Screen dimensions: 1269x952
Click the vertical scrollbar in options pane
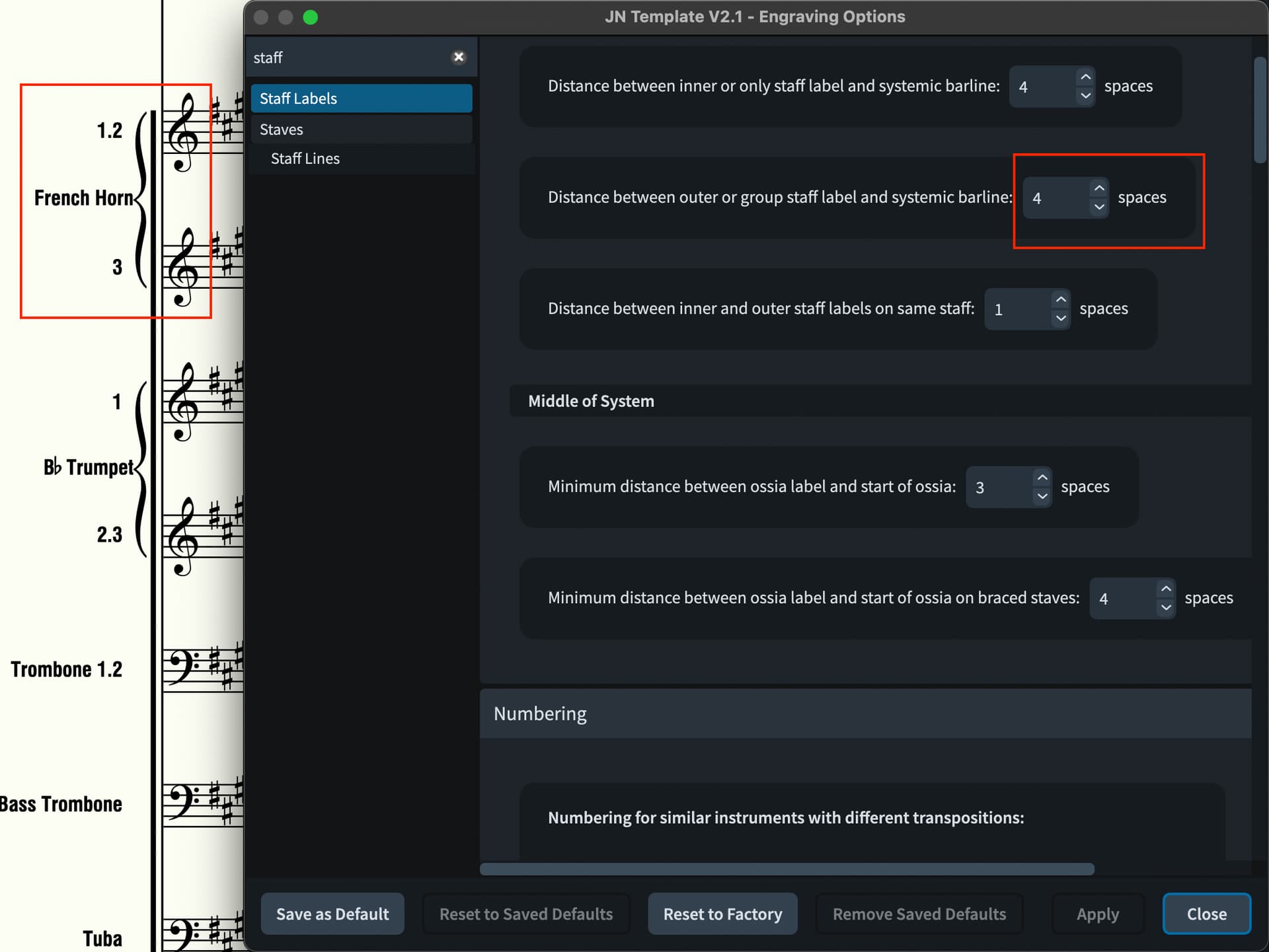(x=1260, y=110)
